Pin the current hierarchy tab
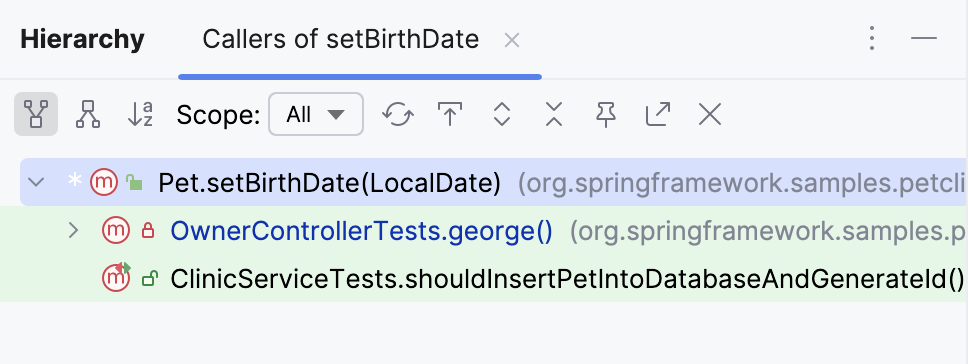Screen dimensions: 968x364 click(606, 114)
